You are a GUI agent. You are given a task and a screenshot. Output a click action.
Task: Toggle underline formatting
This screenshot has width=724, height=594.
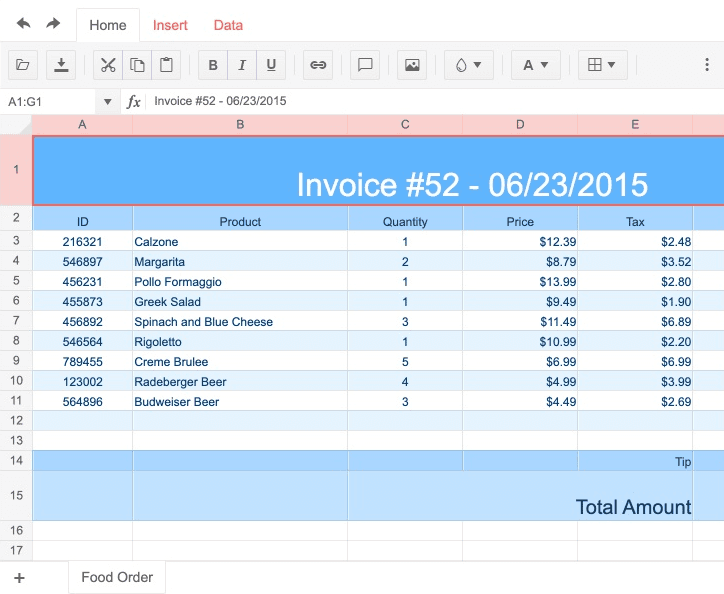point(271,65)
